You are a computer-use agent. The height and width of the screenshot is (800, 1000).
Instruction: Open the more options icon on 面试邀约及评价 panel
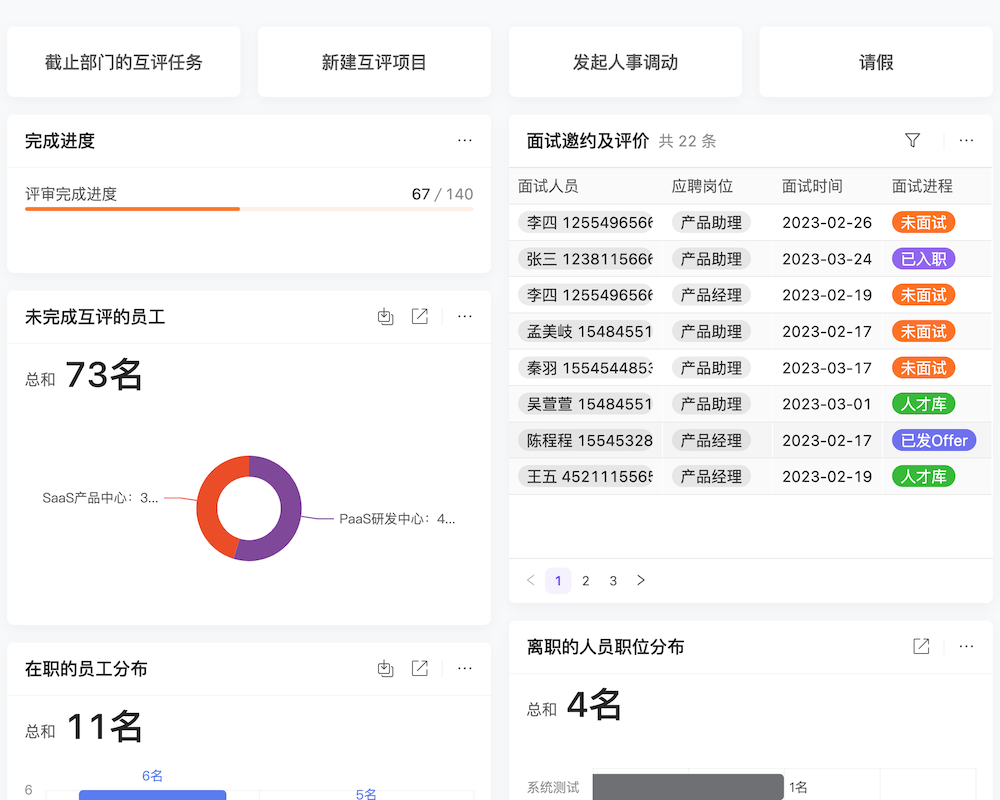point(964,141)
